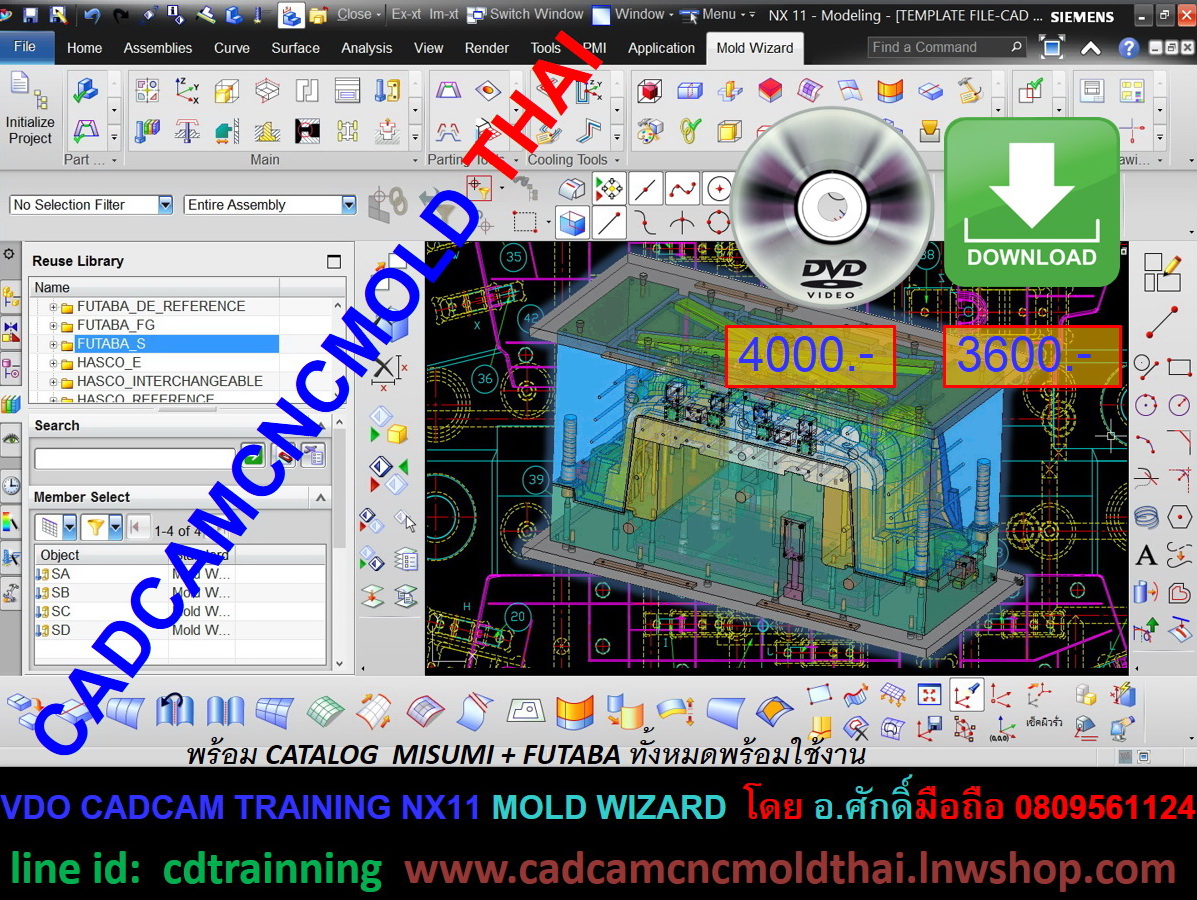Select the Mold CSYS icon in Main group
The width and height of the screenshot is (1197, 900).
(187, 91)
